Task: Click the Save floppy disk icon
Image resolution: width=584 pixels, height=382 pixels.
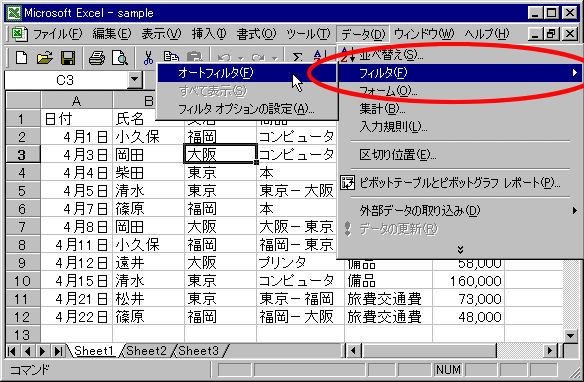Action: 68,58
